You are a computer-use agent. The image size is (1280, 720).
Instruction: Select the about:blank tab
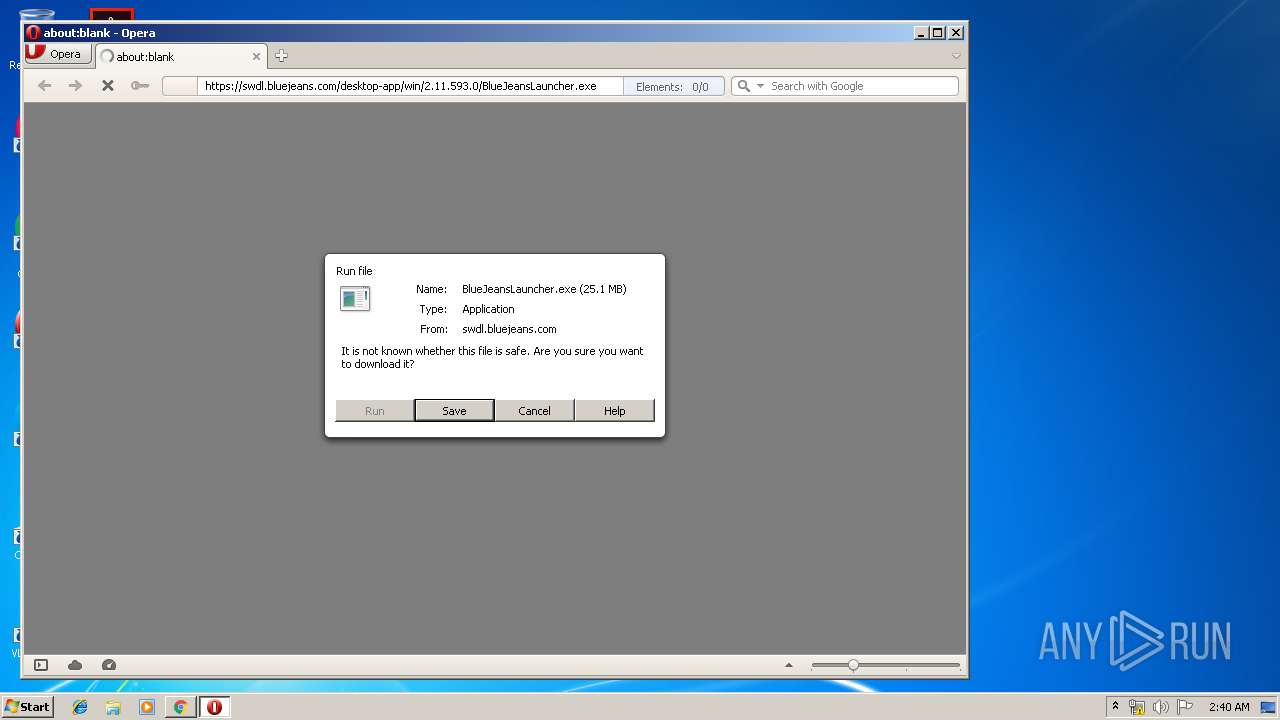pos(180,57)
